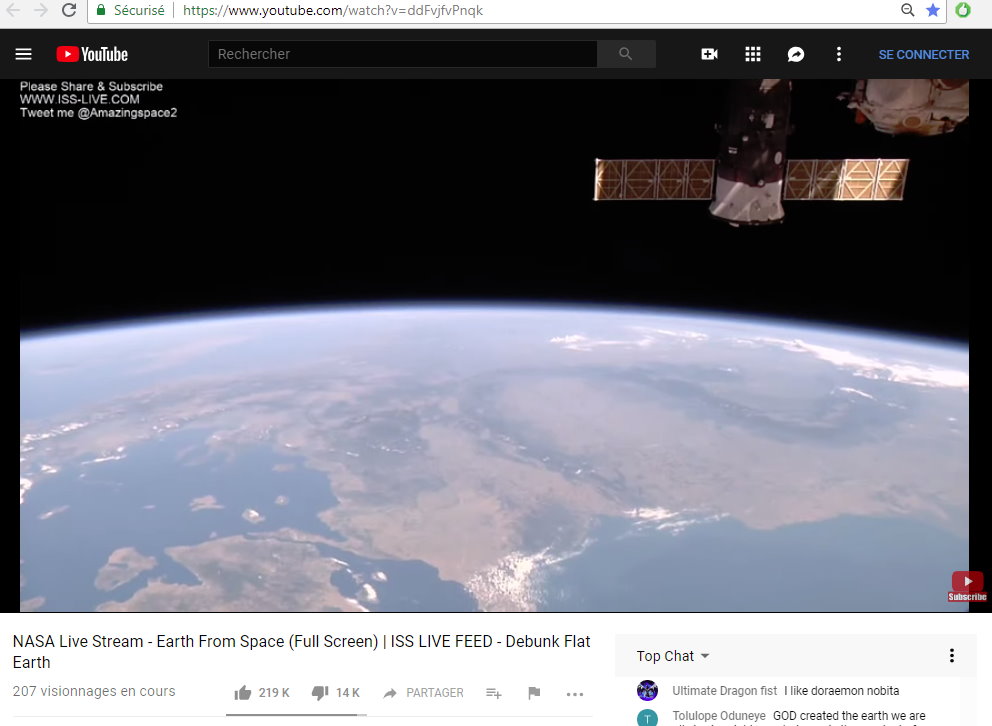The height and width of the screenshot is (726, 992).
Task: Click the Subscribe watermark on video
Action: coord(967,586)
